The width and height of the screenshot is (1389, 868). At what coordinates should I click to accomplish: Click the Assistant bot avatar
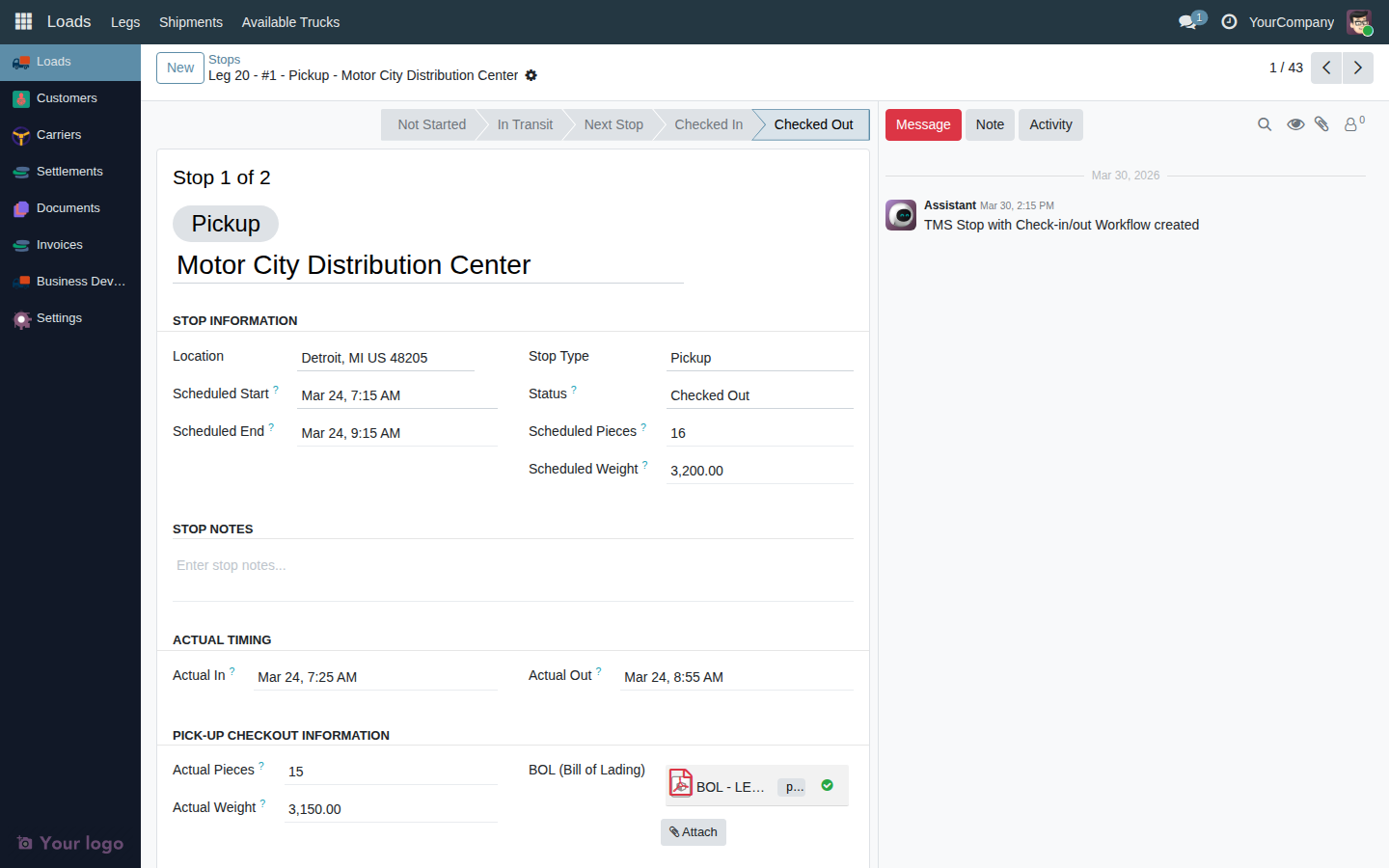coord(901,215)
